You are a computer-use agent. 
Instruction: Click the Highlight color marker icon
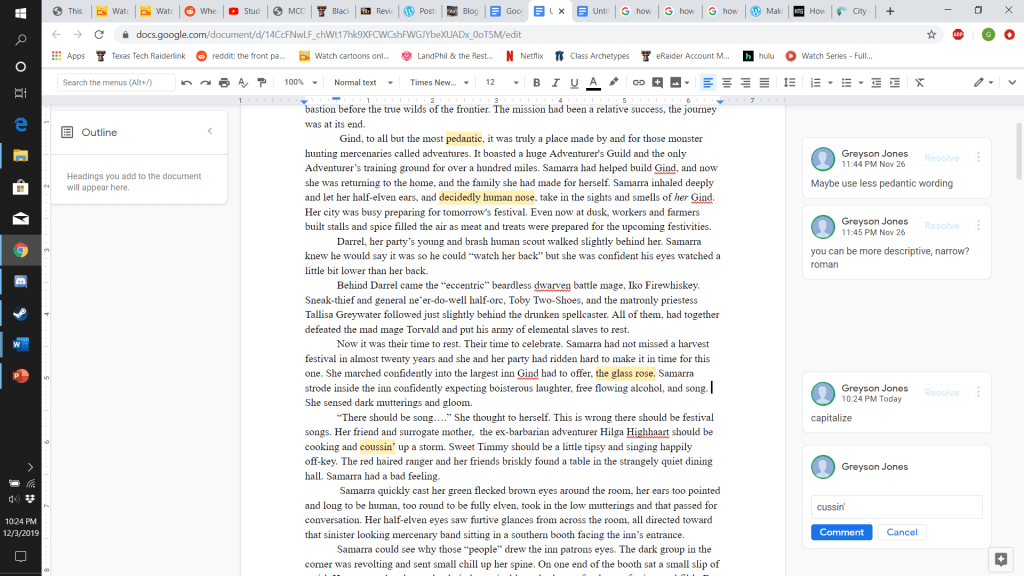[613, 82]
